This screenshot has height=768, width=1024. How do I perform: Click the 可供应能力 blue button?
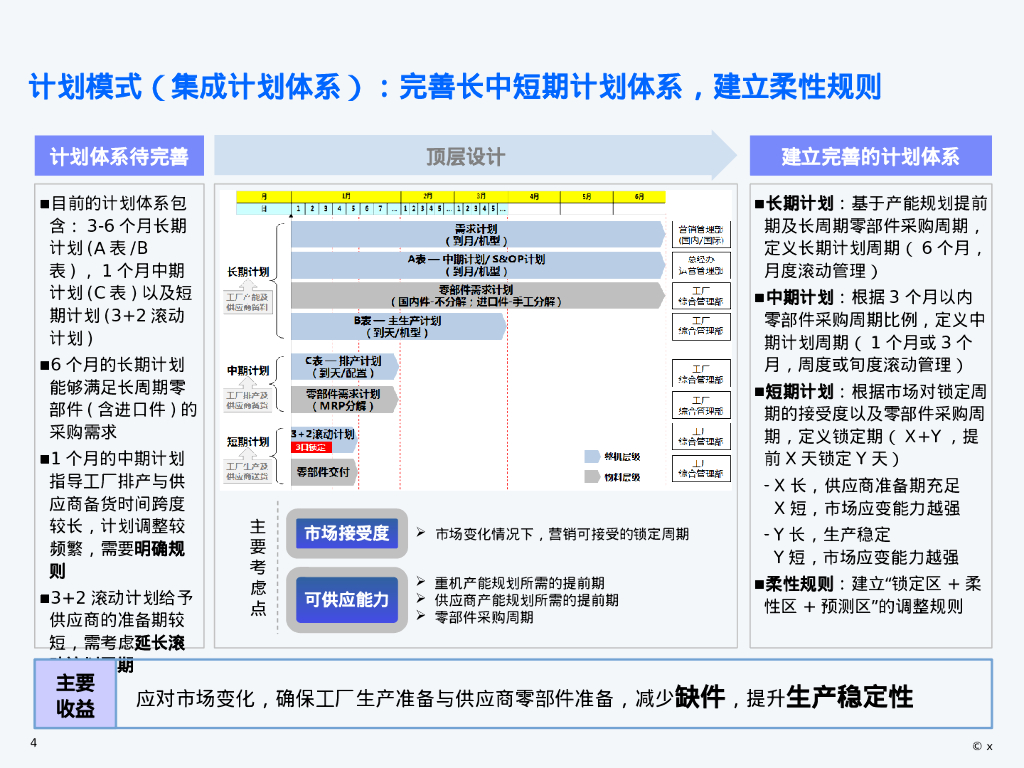tap(346, 599)
